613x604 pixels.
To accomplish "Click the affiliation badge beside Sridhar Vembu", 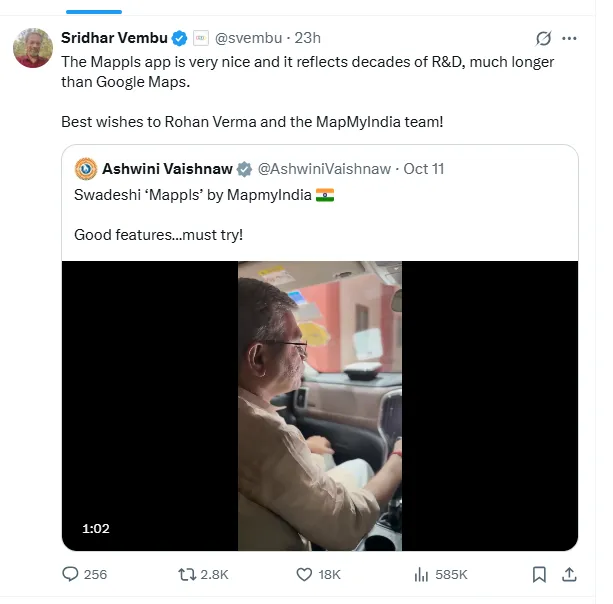I will point(200,38).
